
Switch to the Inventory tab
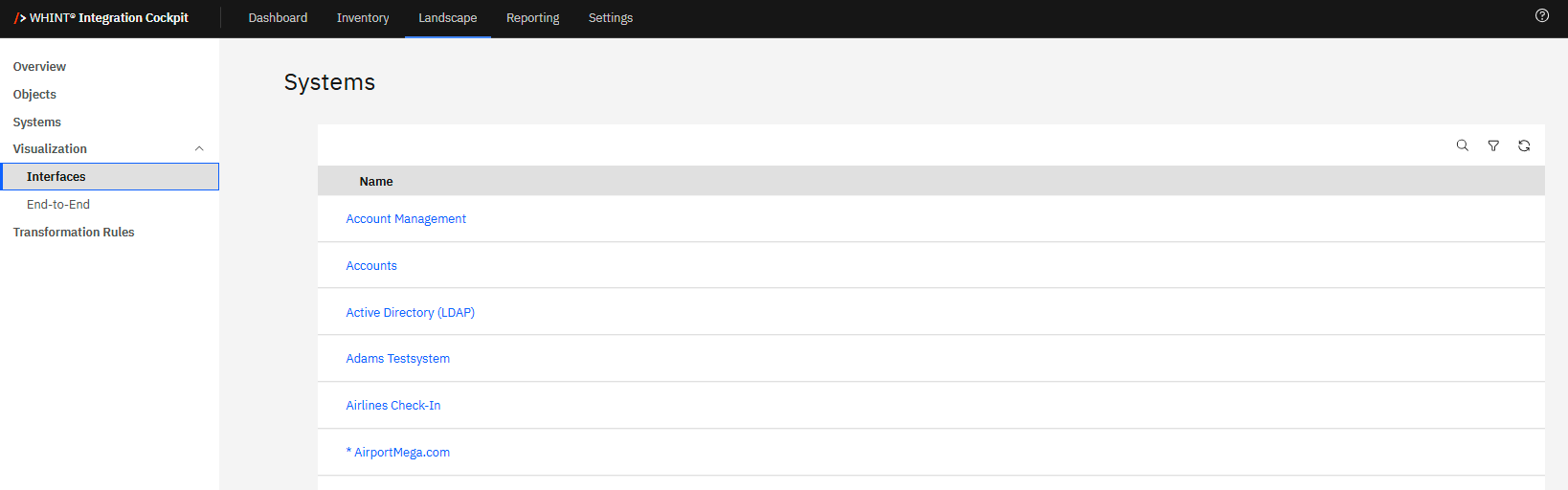[x=363, y=18]
